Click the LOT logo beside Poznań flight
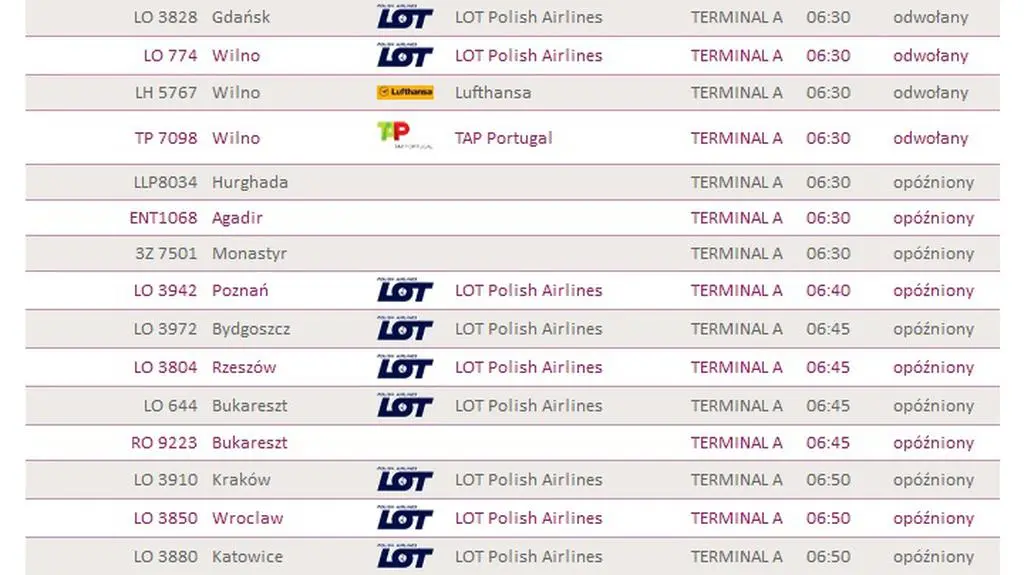This screenshot has height=575, width=1024. click(405, 290)
